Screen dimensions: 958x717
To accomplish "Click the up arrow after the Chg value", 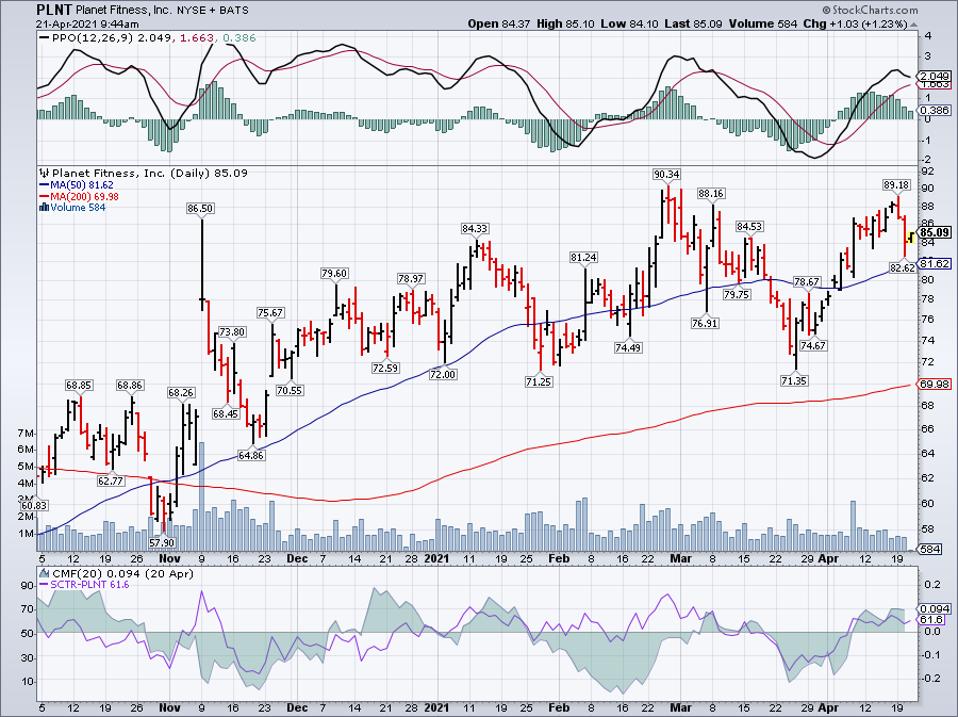I will (913, 24).
